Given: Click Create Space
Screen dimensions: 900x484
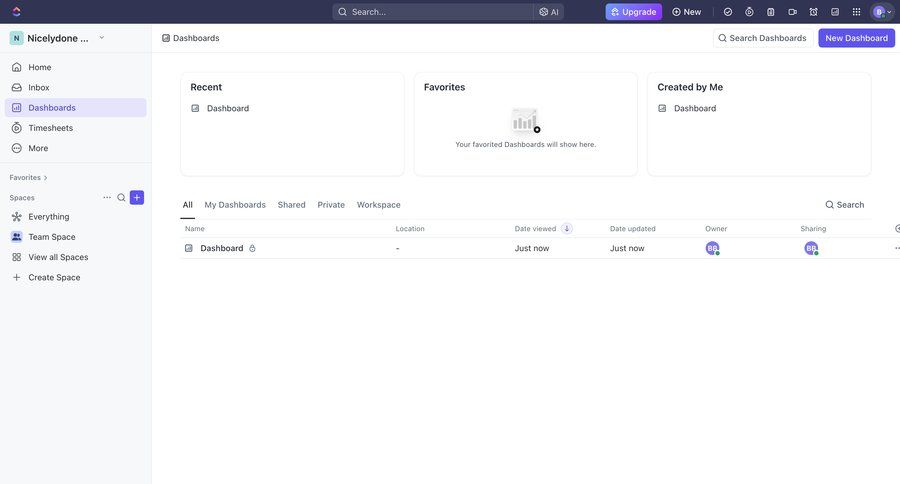Looking at the screenshot, I should (75, 277).
